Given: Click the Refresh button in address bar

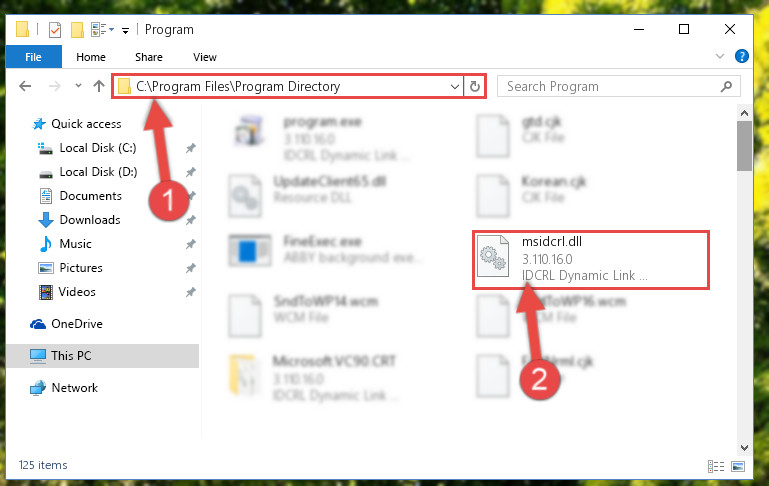Looking at the screenshot, I should click(475, 86).
